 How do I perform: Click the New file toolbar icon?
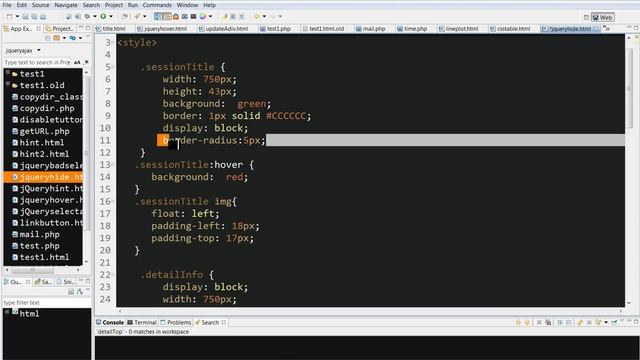pyautogui.click(x=9, y=16)
